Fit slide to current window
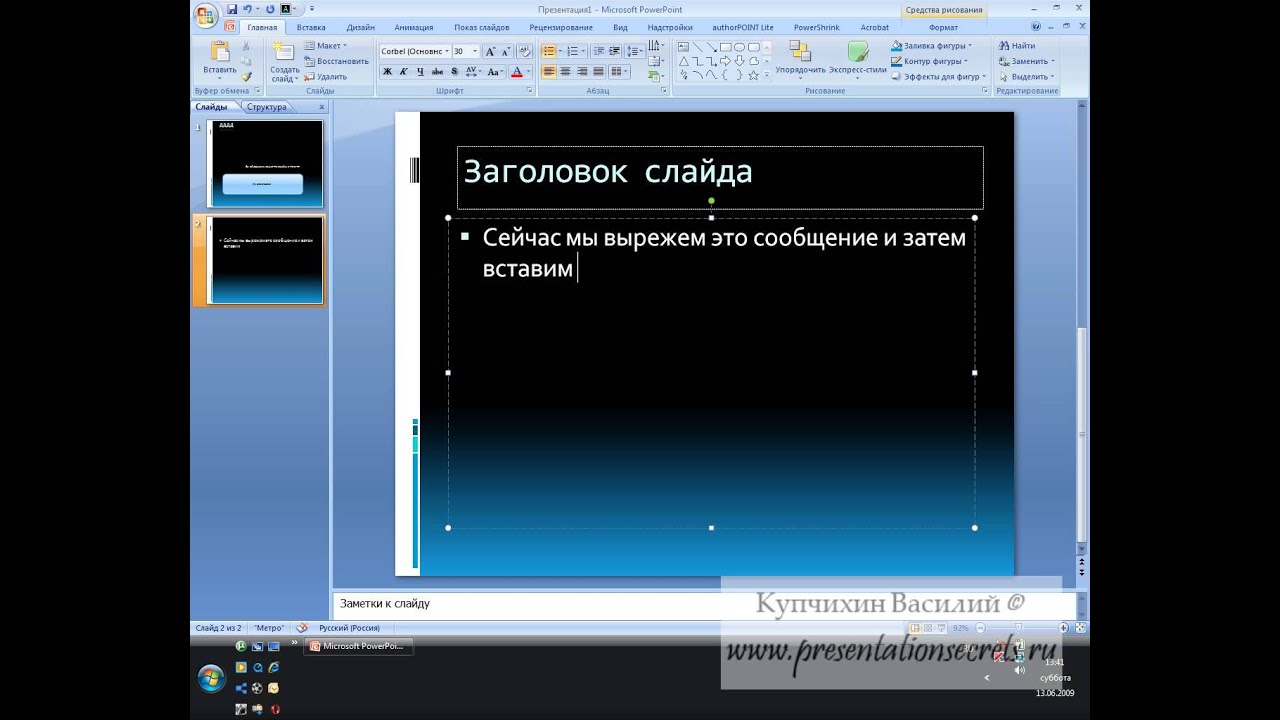This screenshot has width=1280, height=720. pos(1081,628)
